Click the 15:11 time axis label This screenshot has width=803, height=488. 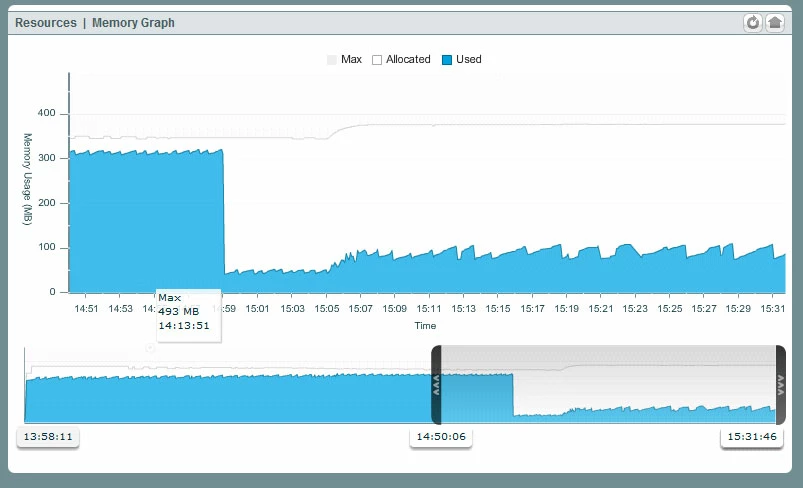coord(429,309)
